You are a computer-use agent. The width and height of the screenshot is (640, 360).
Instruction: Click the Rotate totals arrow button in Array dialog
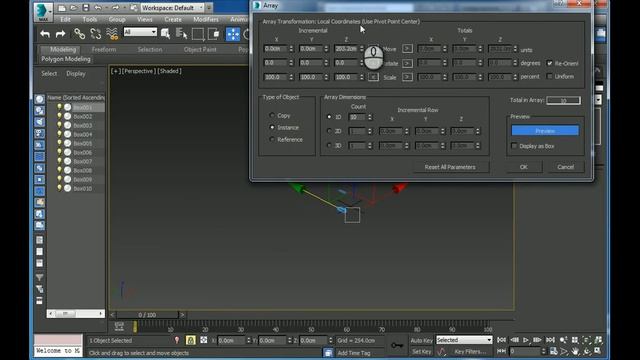pyautogui.click(x=407, y=63)
